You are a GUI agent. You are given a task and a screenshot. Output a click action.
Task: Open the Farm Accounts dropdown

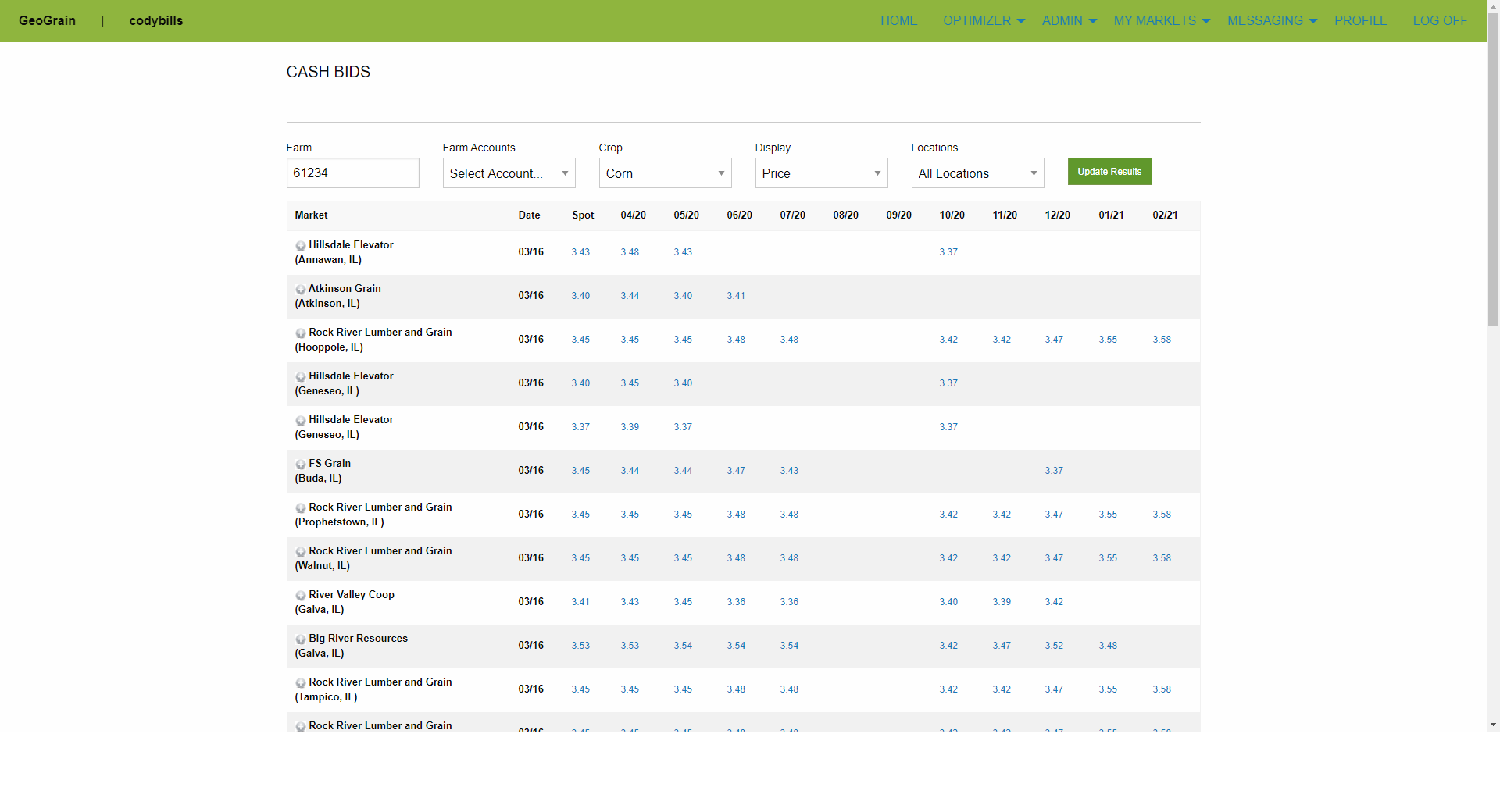(x=509, y=173)
